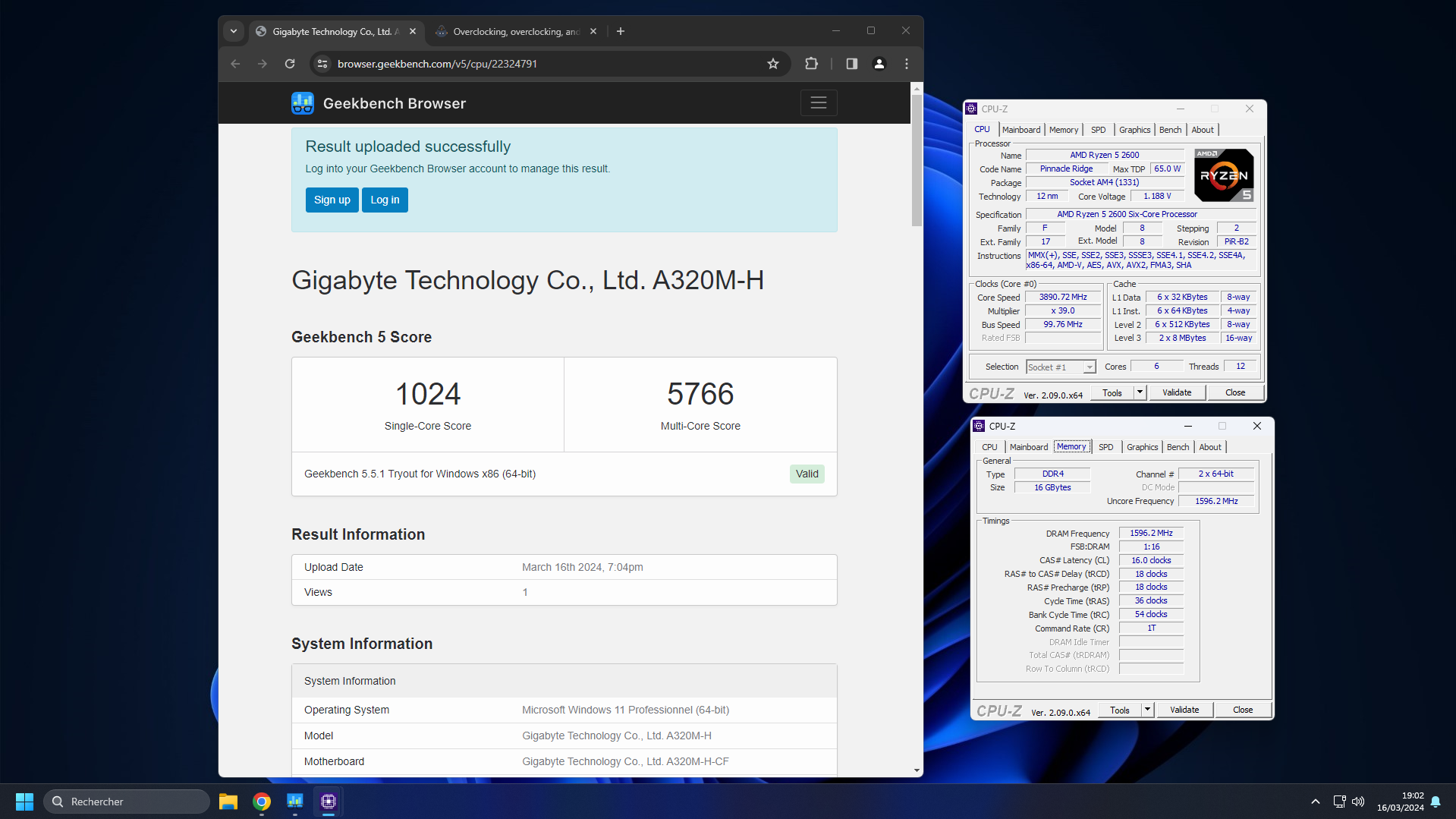Open File Explorer from the taskbar
This screenshot has height=819, width=1456.
[x=228, y=802]
